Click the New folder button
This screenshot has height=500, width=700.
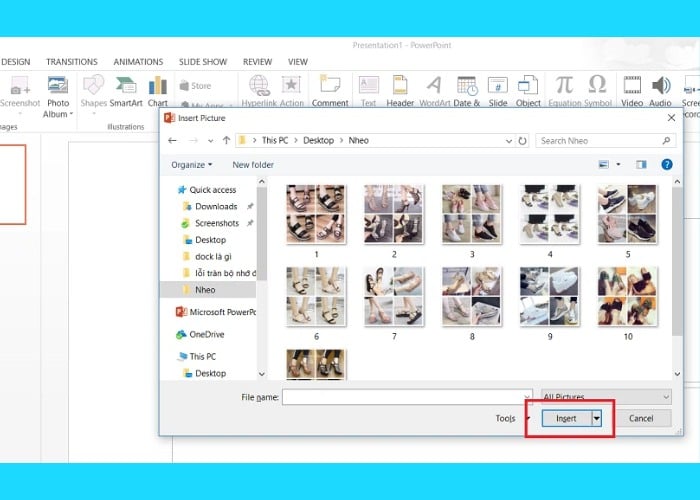tap(253, 164)
